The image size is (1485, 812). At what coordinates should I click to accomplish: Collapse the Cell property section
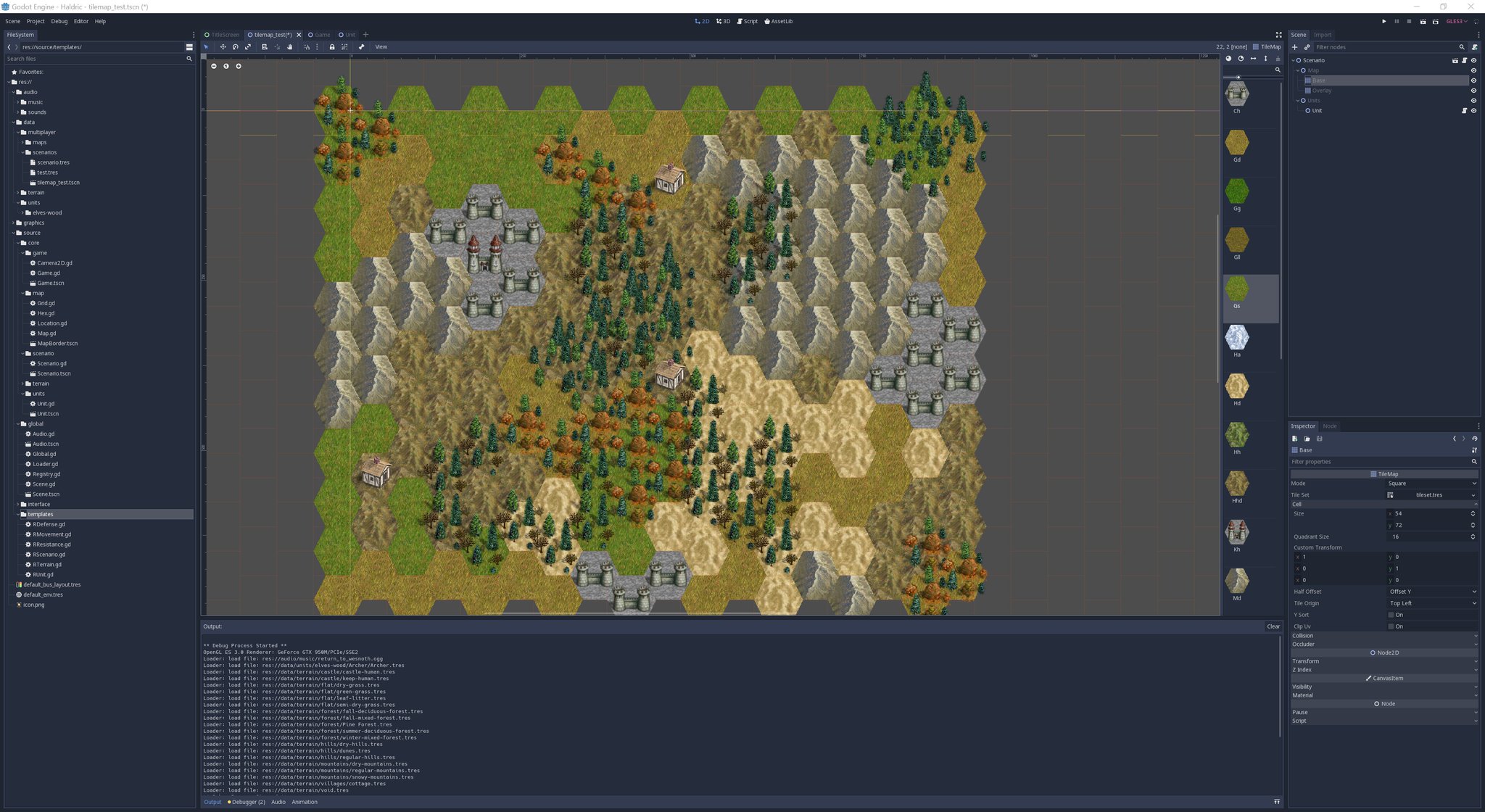pyautogui.click(x=1383, y=504)
